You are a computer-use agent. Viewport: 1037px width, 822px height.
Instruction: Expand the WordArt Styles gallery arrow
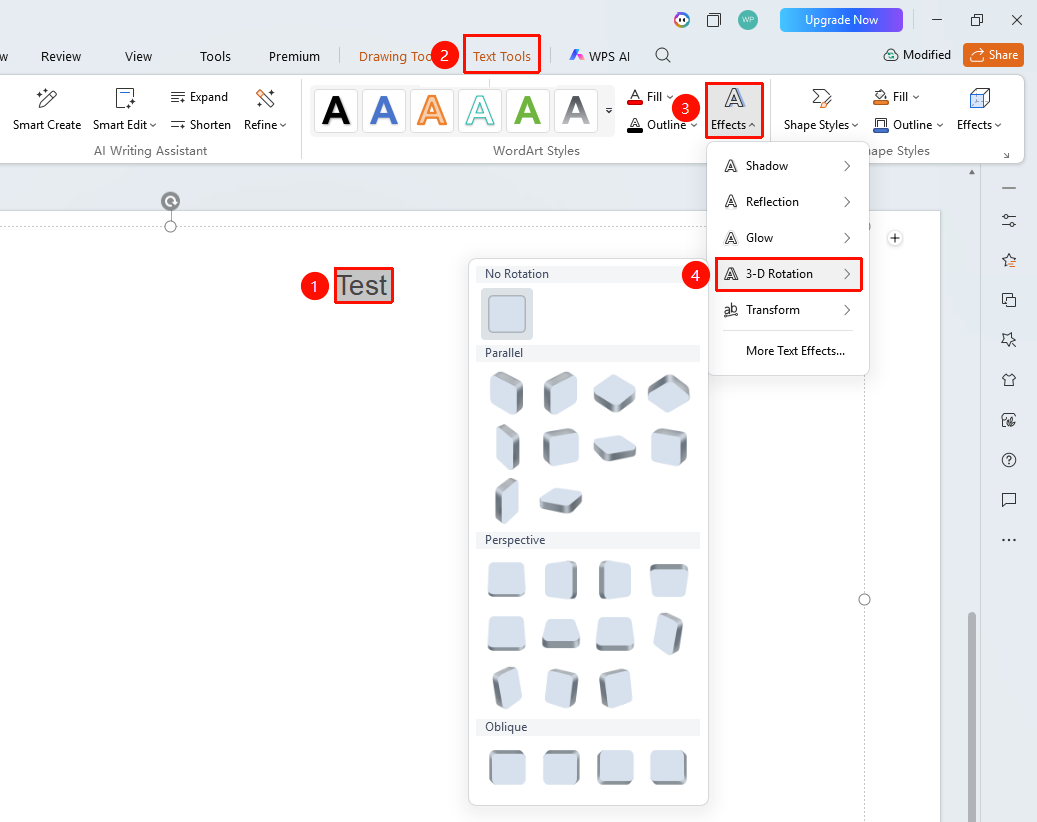coord(608,110)
